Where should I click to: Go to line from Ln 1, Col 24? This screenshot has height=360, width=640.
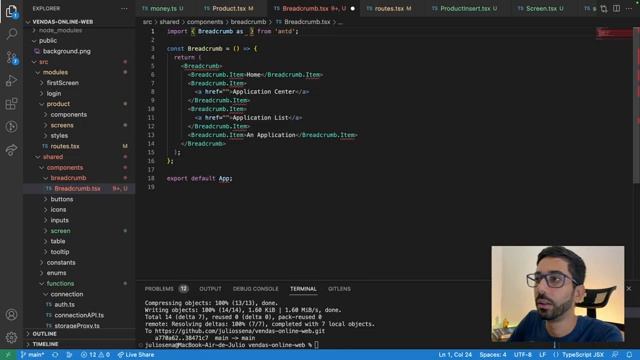point(455,355)
